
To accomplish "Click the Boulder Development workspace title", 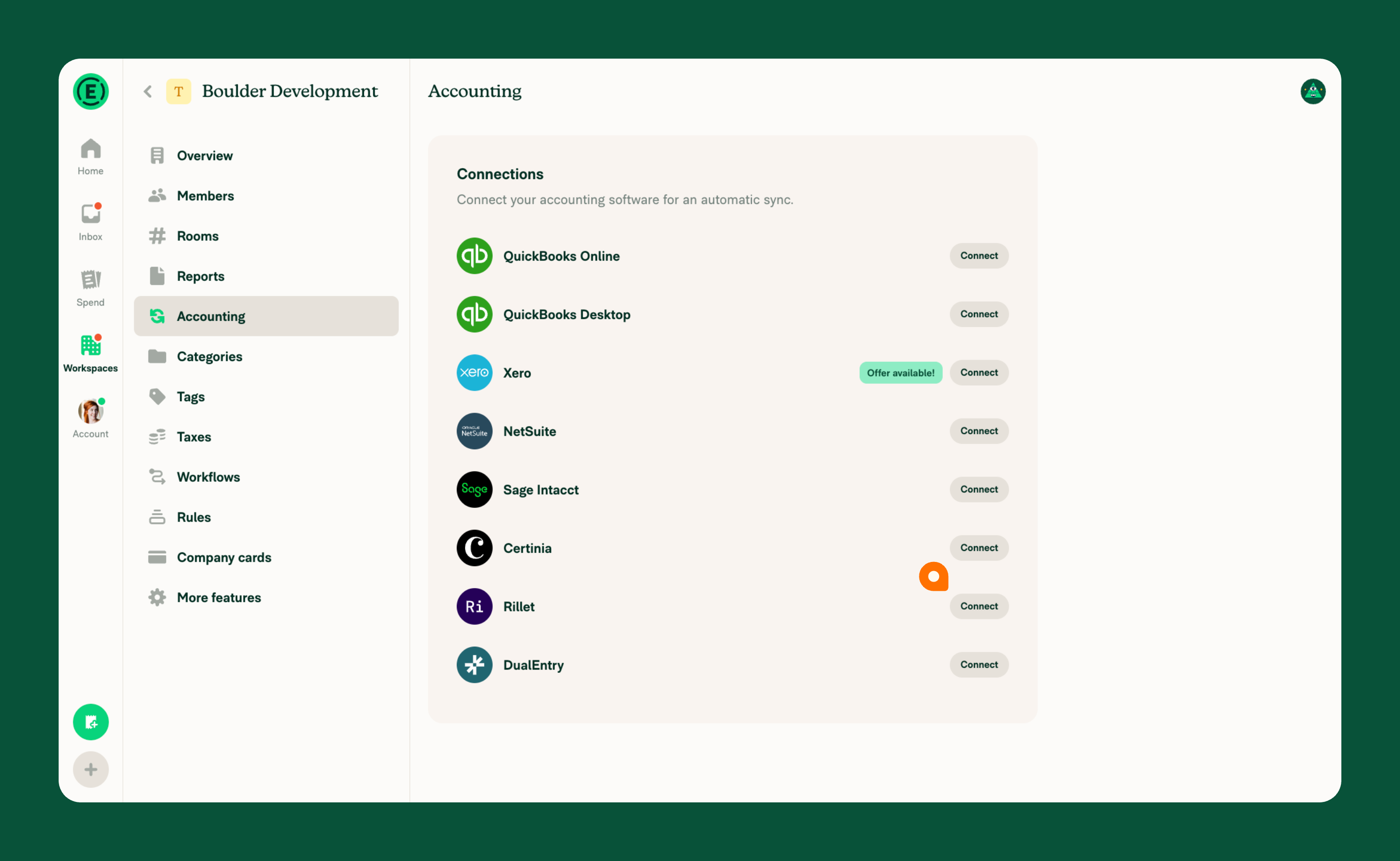I will 290,91.
